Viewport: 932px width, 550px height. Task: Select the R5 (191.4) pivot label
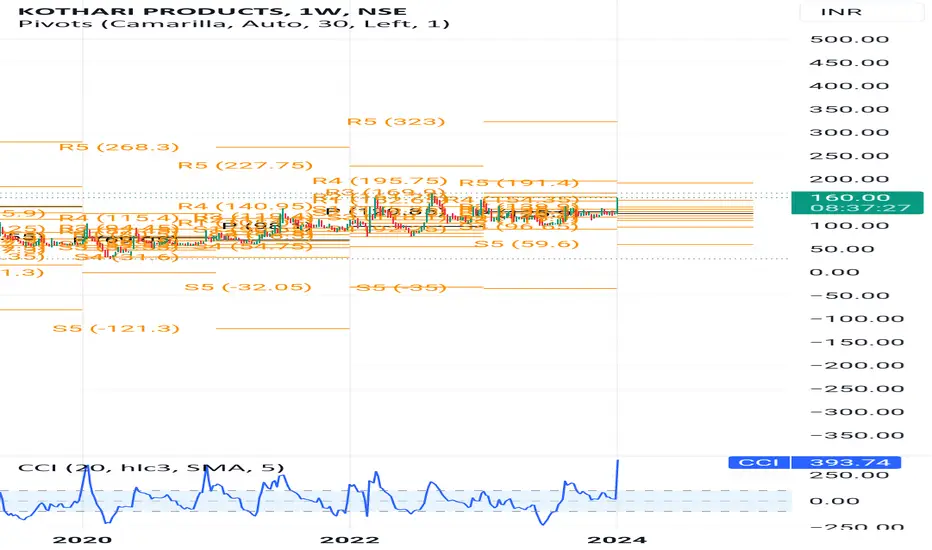tap(519, 183)
